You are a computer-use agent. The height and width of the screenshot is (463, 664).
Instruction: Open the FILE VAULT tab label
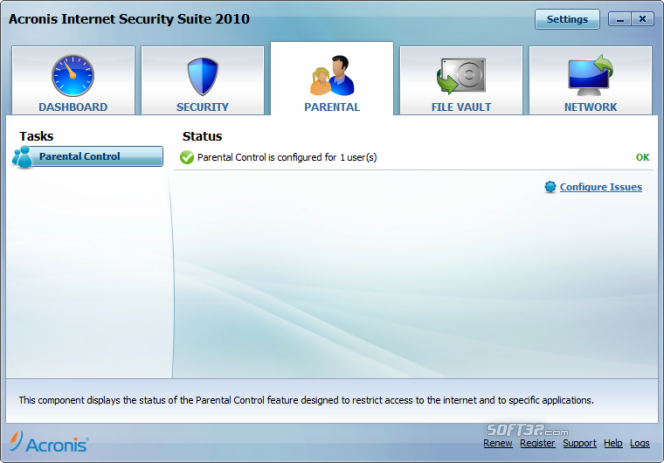461,107
